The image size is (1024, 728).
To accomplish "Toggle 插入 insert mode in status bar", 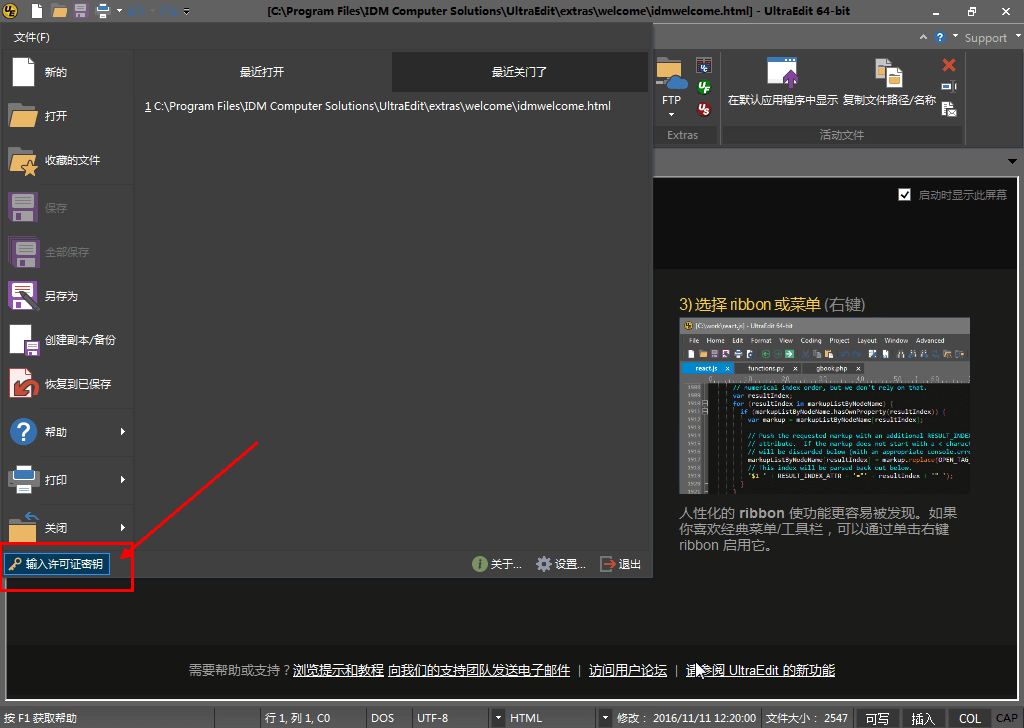I will (923, 718).
